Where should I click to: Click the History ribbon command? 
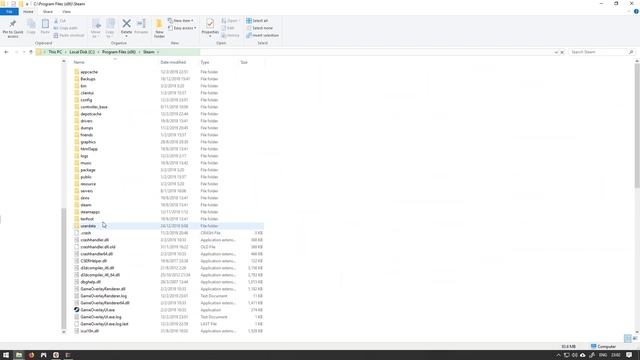(231, 36)
